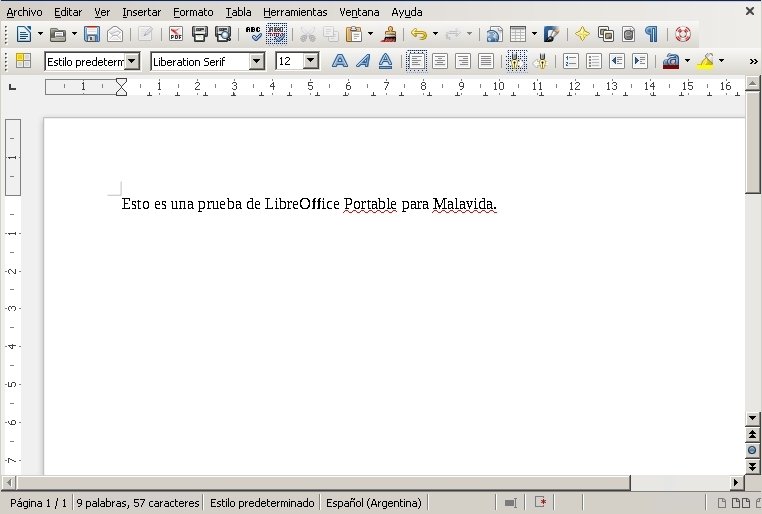
Task: Justify the paragraph text
Action: [x=486, y=61]
